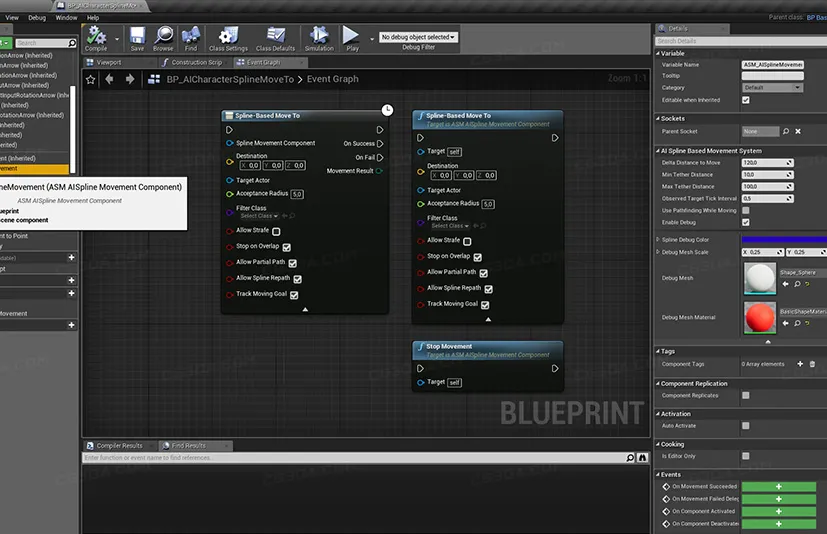827x534 pixels.
Task: Open Filter Class selector on right node
Action: (x=450, y=226)
